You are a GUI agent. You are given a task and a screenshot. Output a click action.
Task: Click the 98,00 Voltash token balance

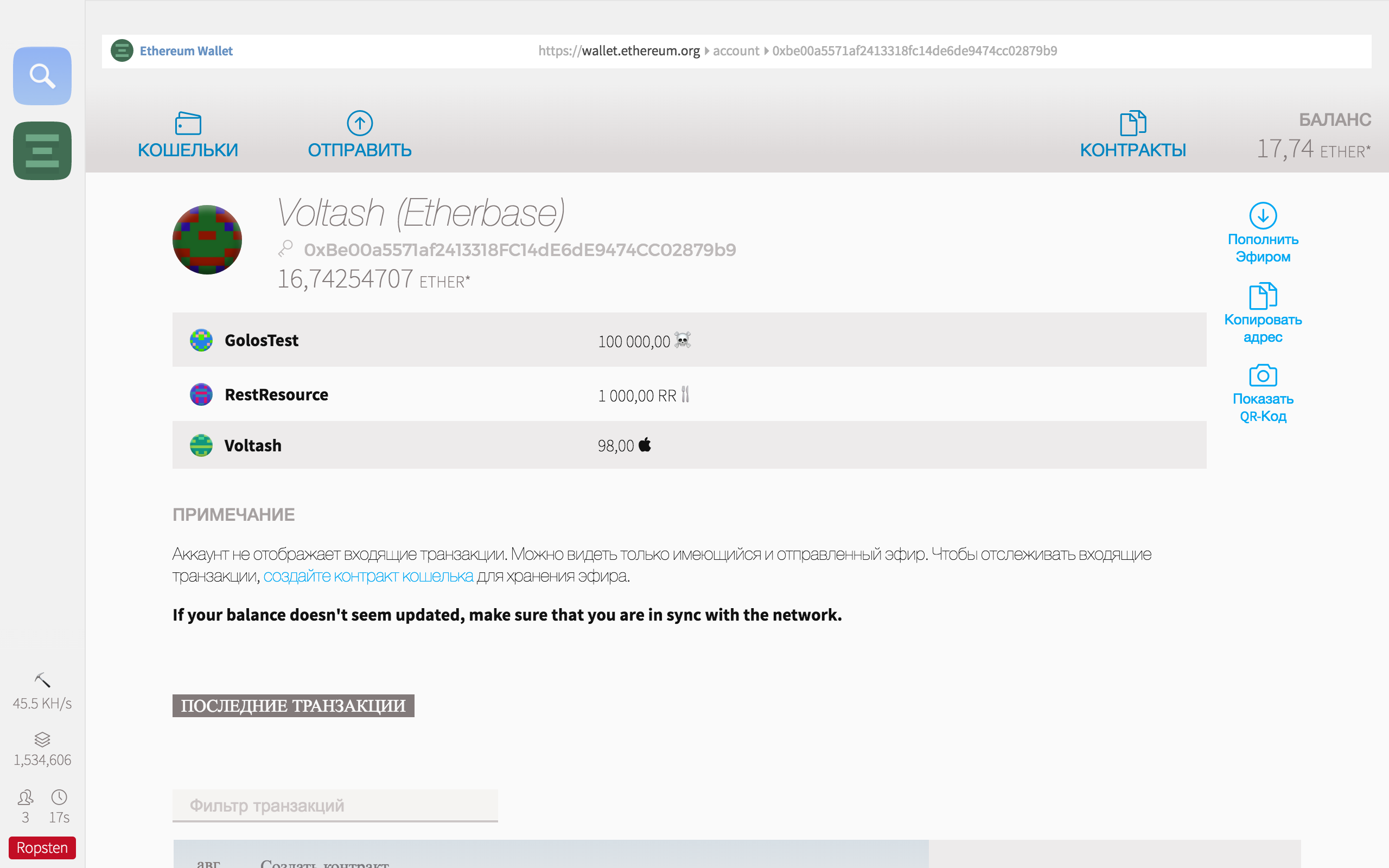tap(616, 446)
